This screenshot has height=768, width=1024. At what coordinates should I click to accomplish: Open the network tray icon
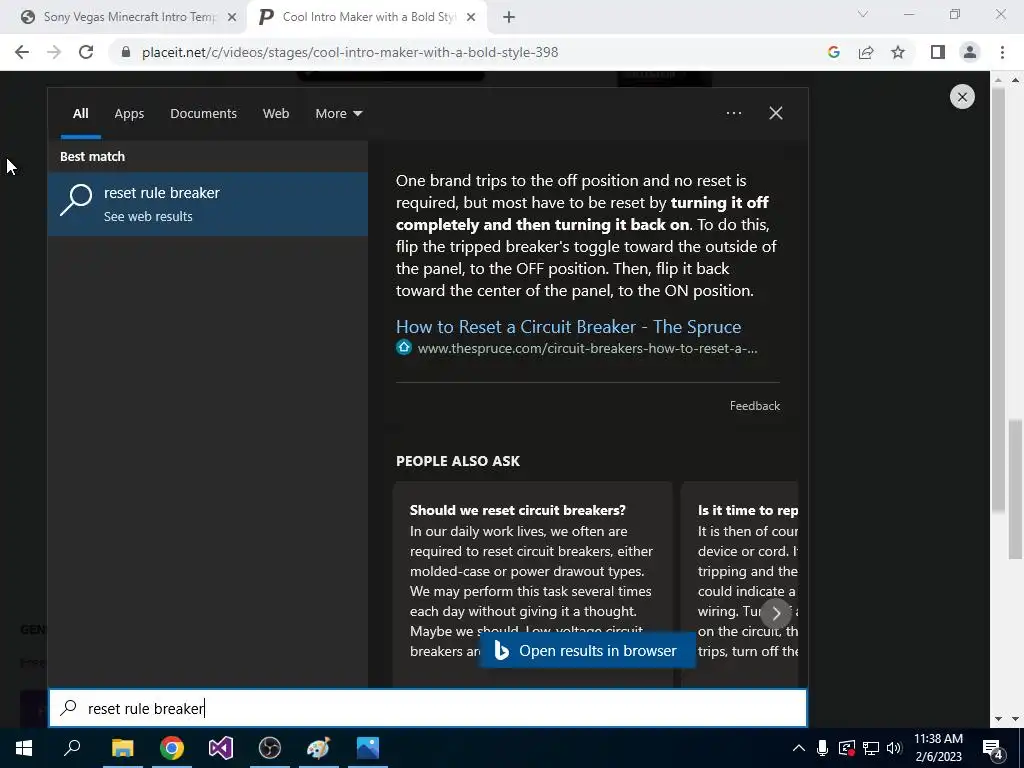(x=871, y=748)
